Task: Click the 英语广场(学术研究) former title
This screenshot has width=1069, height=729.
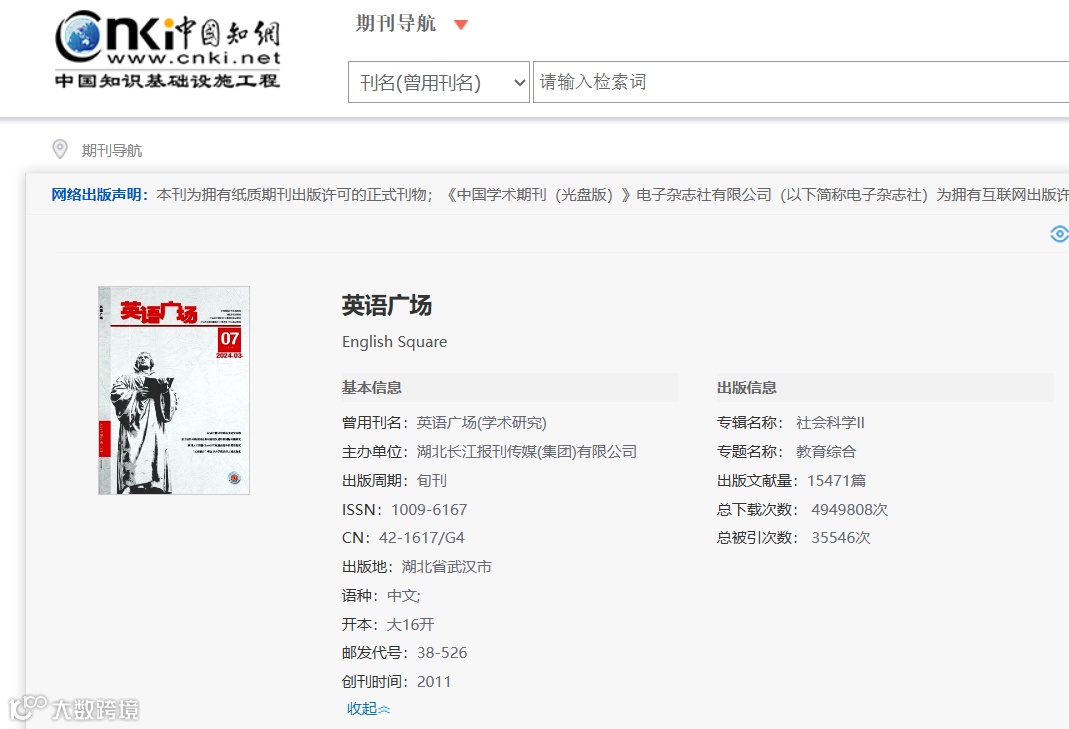Action: [481, 423]
